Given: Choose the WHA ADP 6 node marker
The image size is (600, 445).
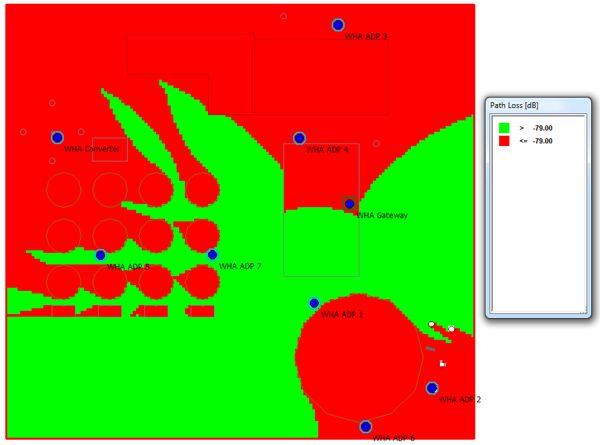Looking at the screenshot, I should coord(366,426).
